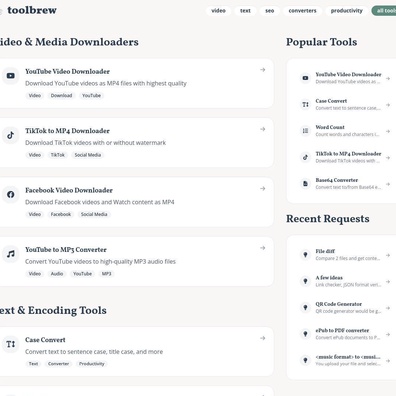Click Converter tag on Case Convert card

click(x=58, y=363)
